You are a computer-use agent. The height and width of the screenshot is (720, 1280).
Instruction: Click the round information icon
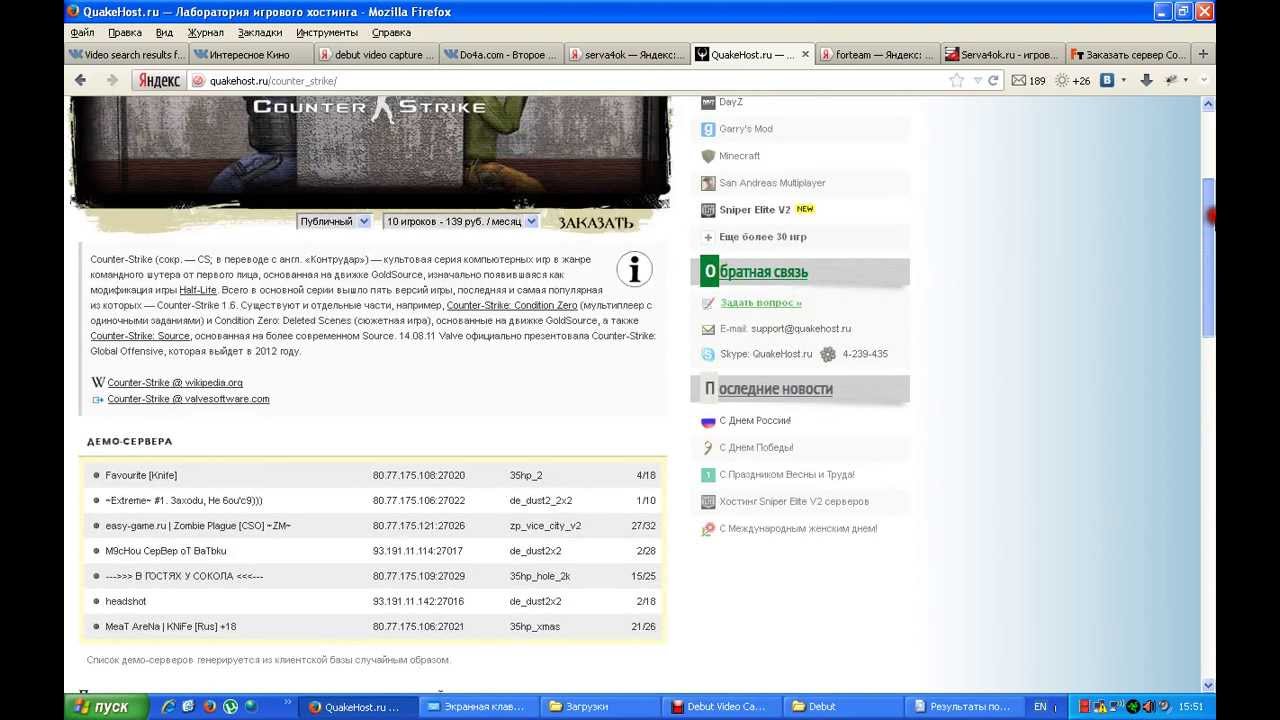[x=634, y=269]
